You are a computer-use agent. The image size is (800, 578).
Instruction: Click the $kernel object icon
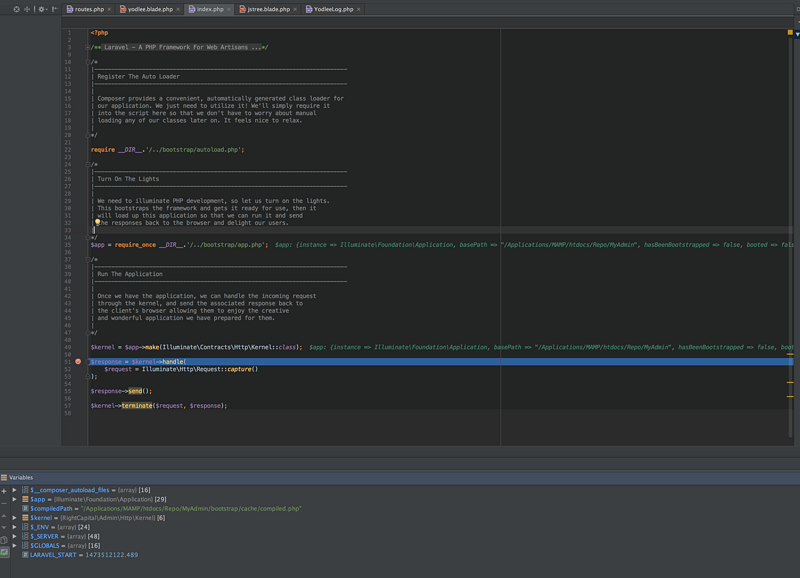pos(25,518)
